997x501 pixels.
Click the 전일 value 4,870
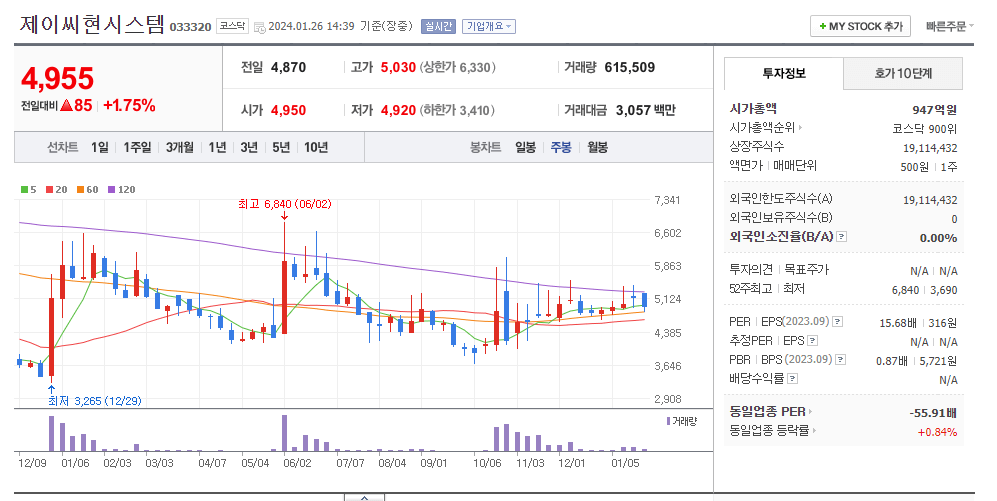pyautogui.click(x=289, y=67)
